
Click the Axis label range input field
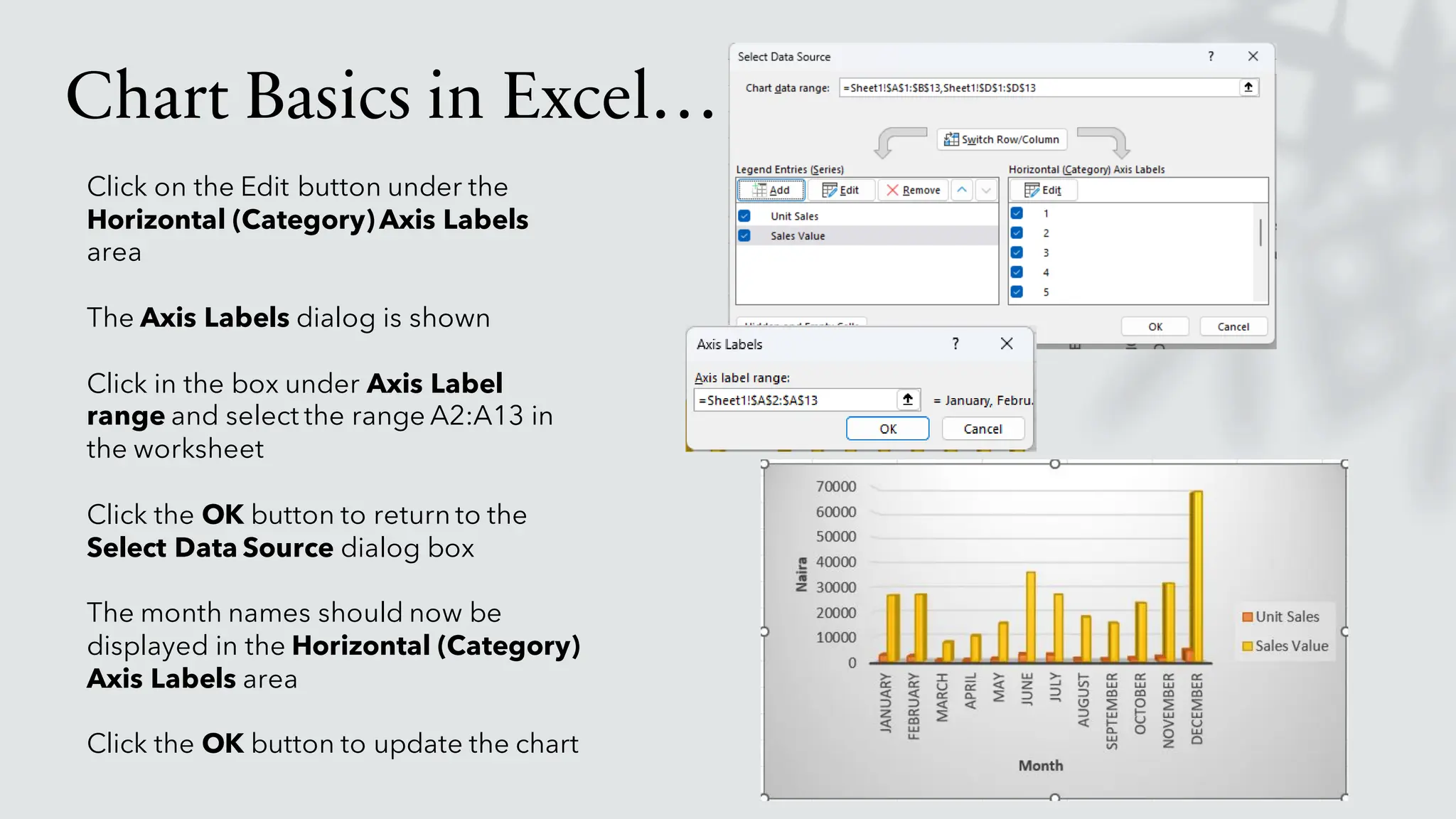click(x=795, y=400)
